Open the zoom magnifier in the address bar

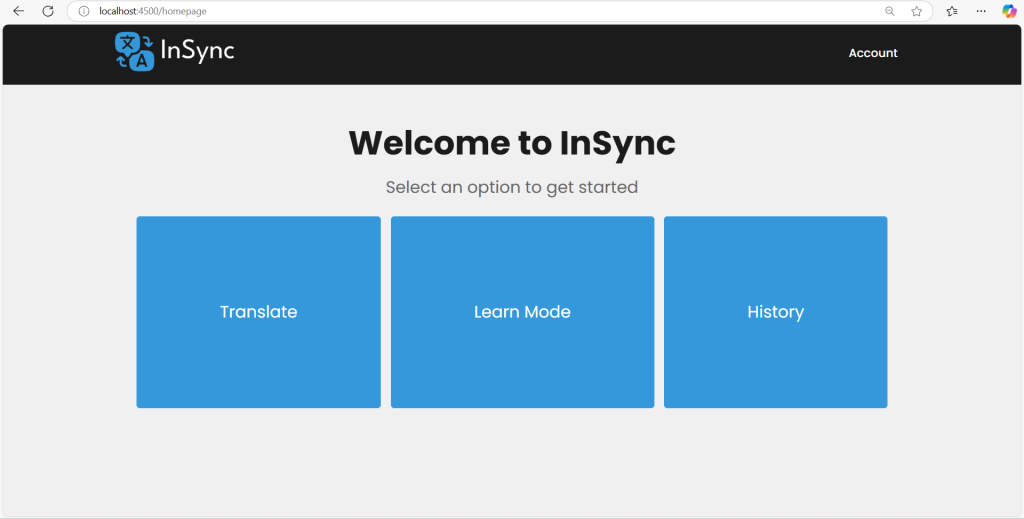click(889, 11)
